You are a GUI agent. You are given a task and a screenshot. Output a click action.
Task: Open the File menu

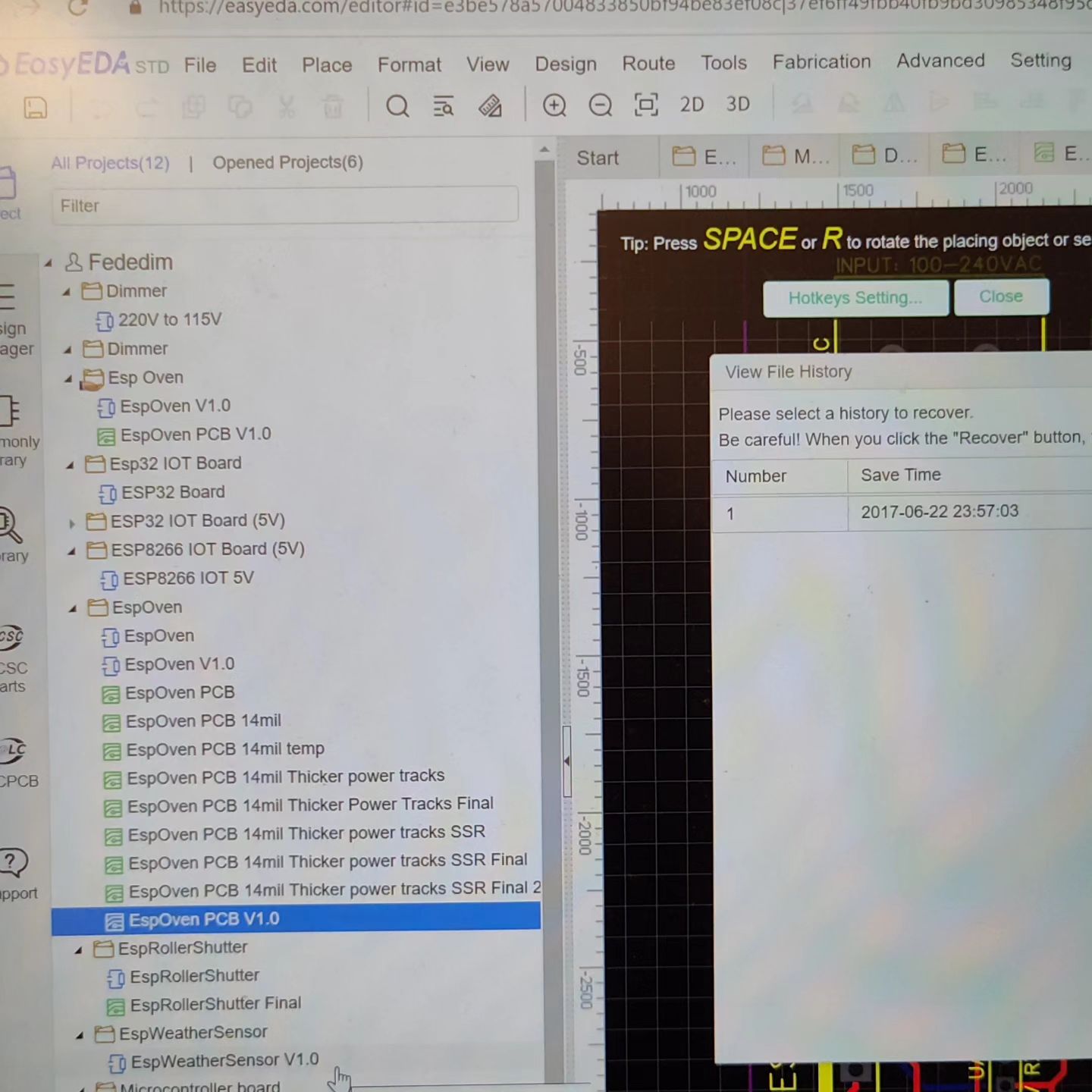[200, 65]
